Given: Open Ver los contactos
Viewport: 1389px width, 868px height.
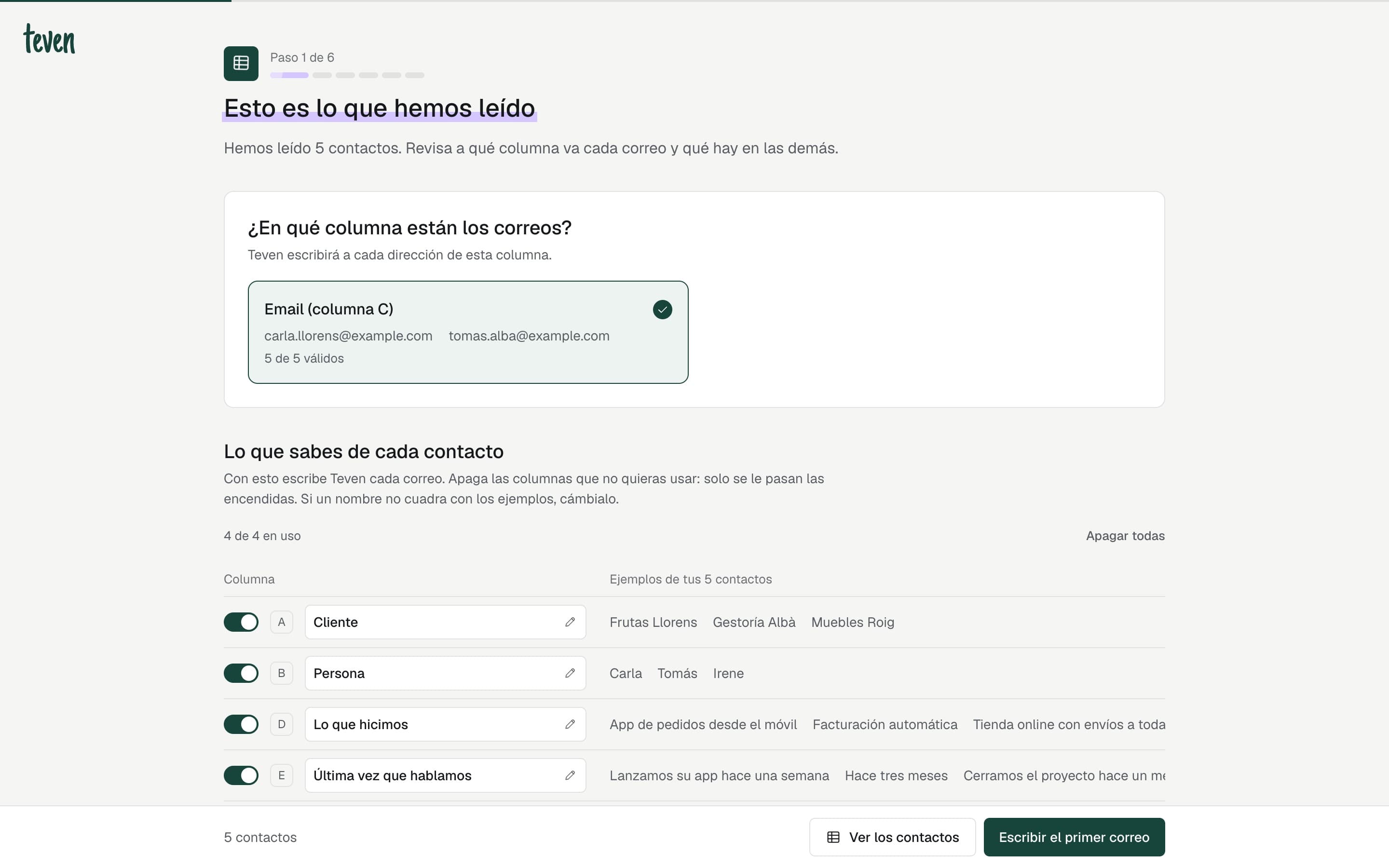Looking at the screenshot, I should click(893, 837).
